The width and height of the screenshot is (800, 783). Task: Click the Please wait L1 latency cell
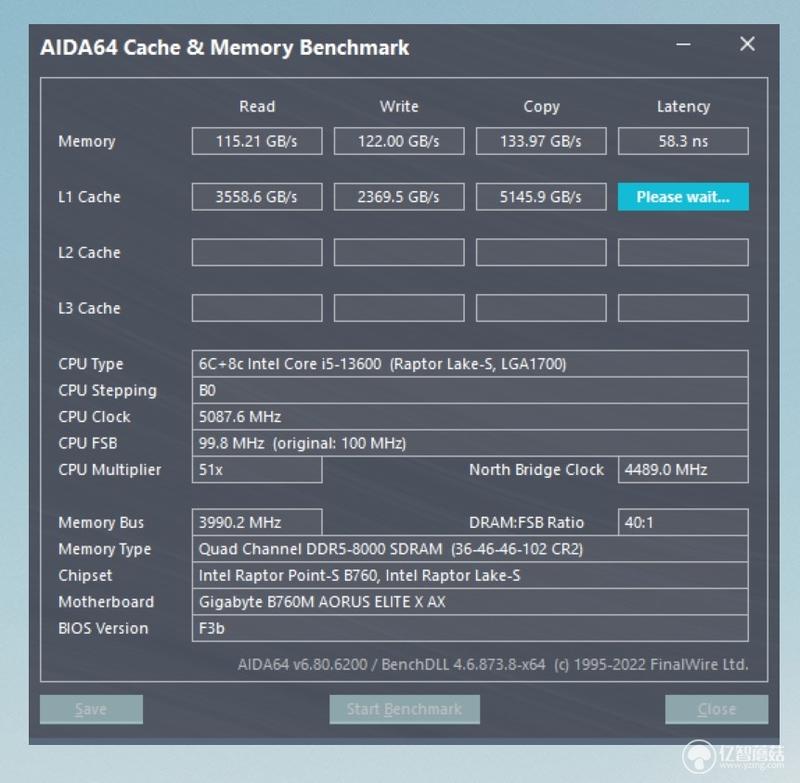[683, 197]
